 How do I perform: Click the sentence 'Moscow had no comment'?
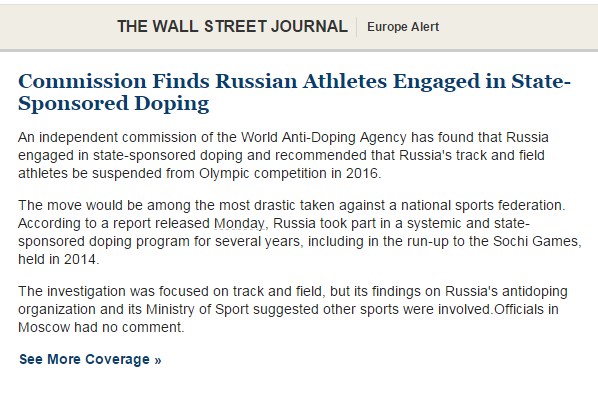101,328
